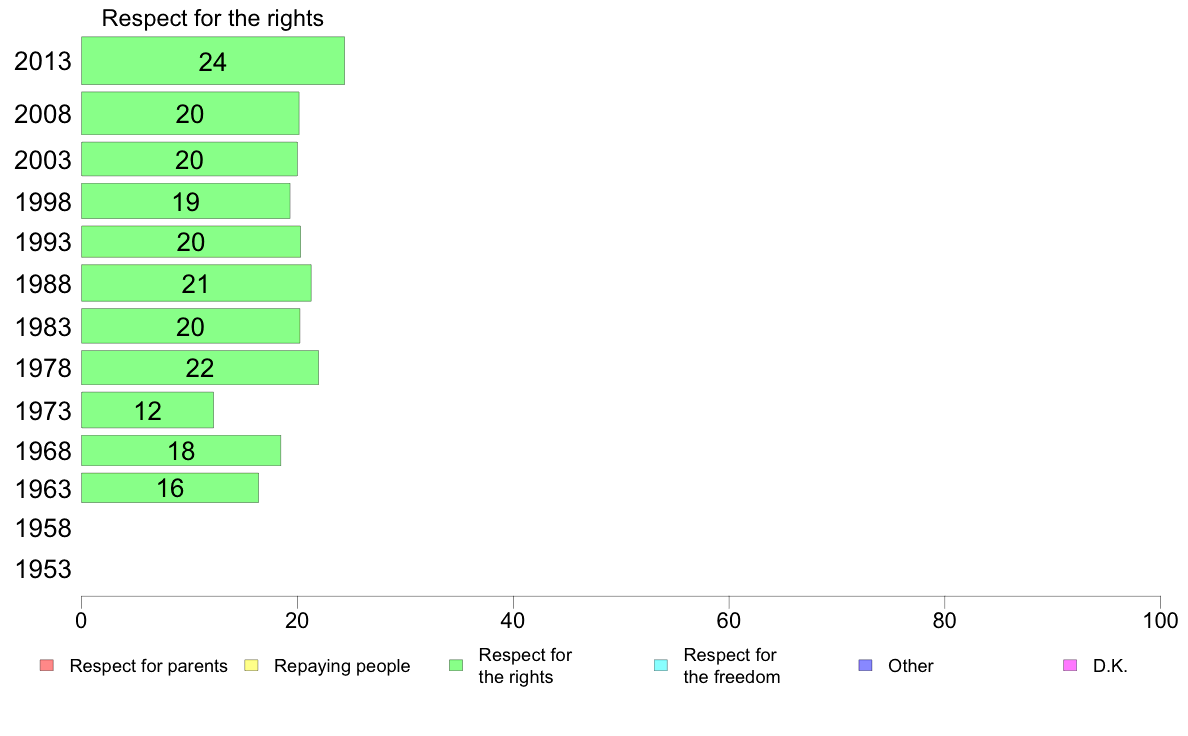Select the 1968 bar showing 18
This screenshot has width=1188, height=736.
pos(181,450)
